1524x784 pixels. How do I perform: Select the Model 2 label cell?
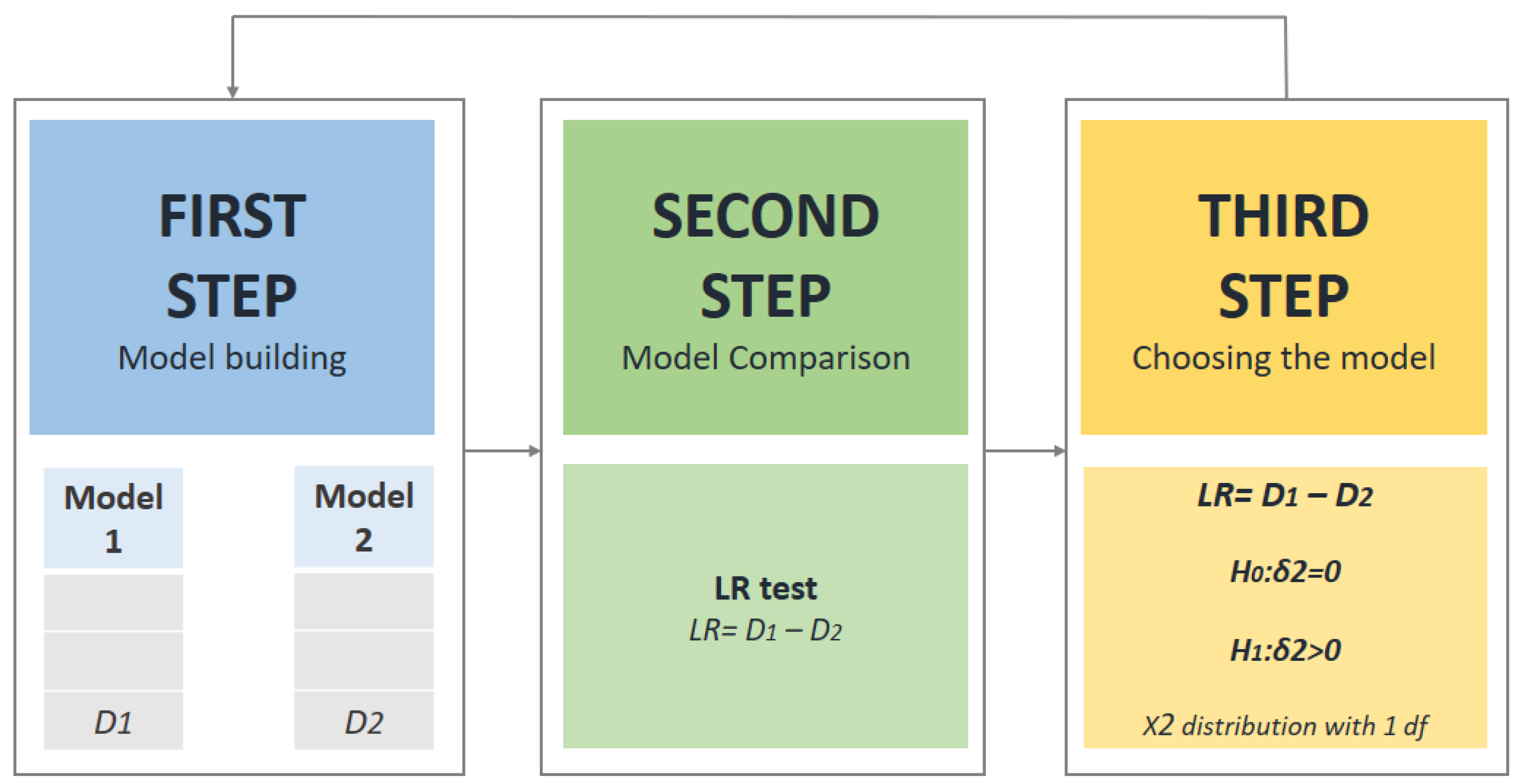pyautogui.click(x=364, y=517)
